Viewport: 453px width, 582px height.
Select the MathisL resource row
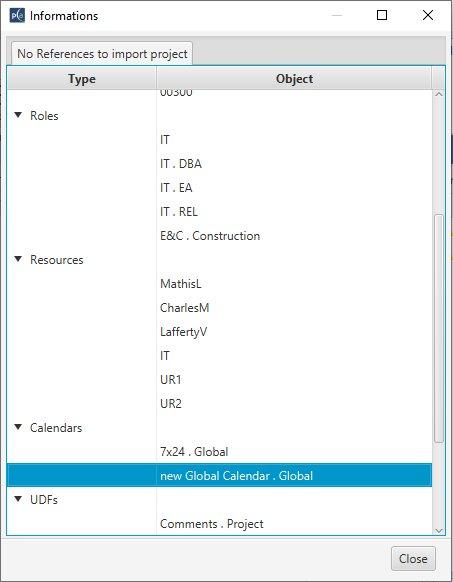(x=219, y=284)
